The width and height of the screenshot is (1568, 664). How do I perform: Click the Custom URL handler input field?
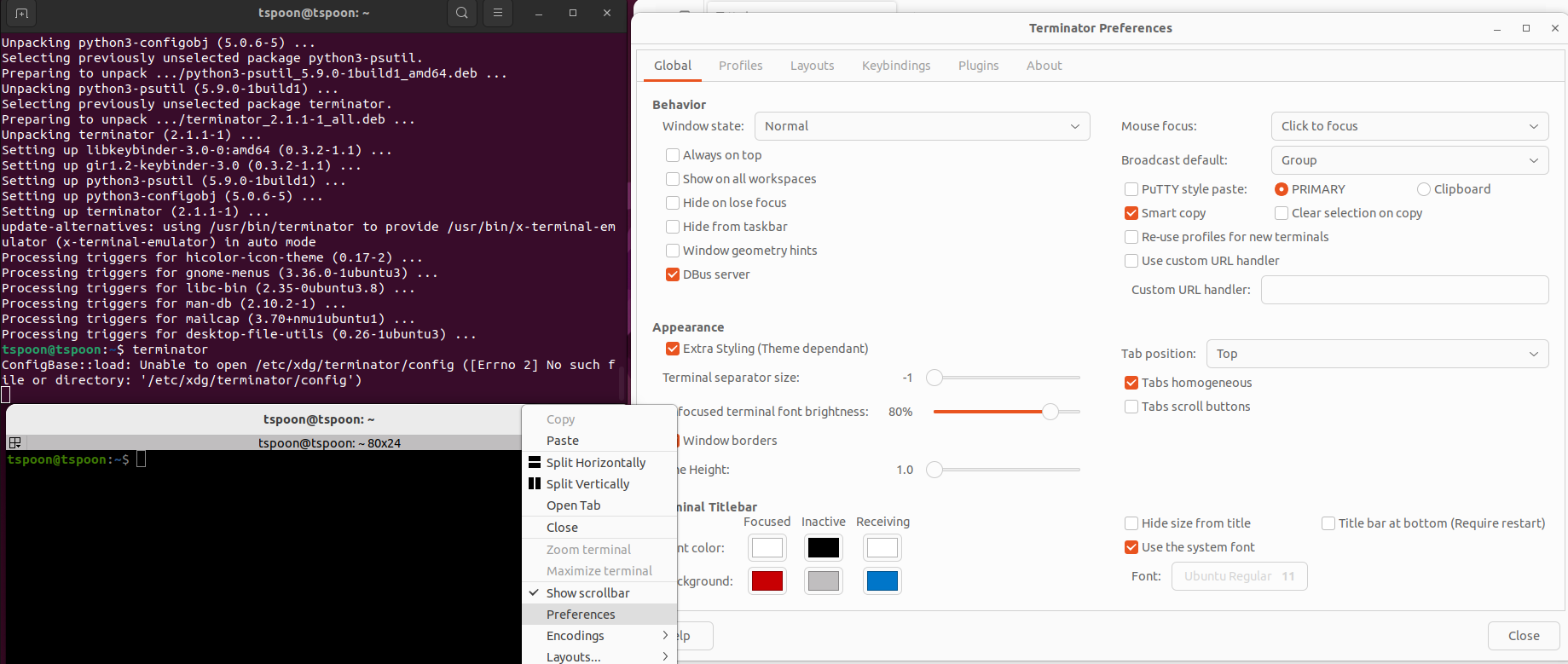pyautogui.click(x=1405, y=290)
